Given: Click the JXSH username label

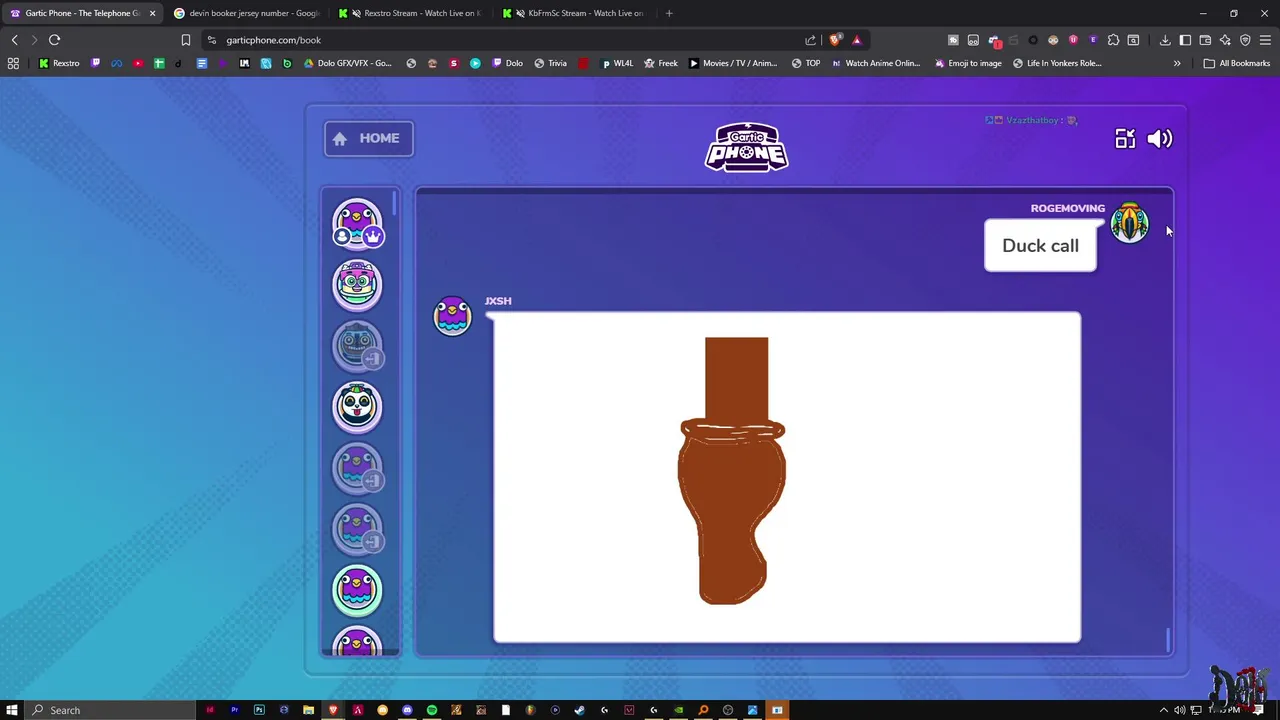Looking at the screenshot, I should click(498, 301).
